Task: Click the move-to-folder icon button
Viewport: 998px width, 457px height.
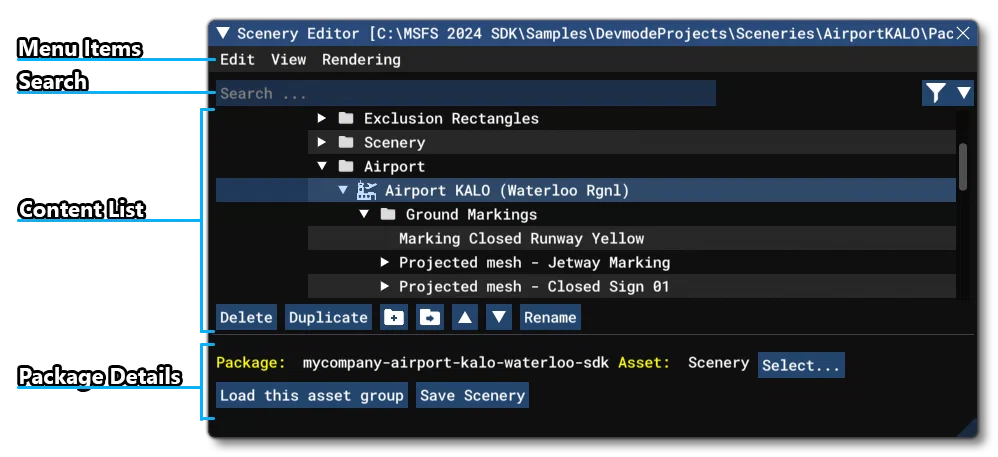Action: [x=430, y=317]
